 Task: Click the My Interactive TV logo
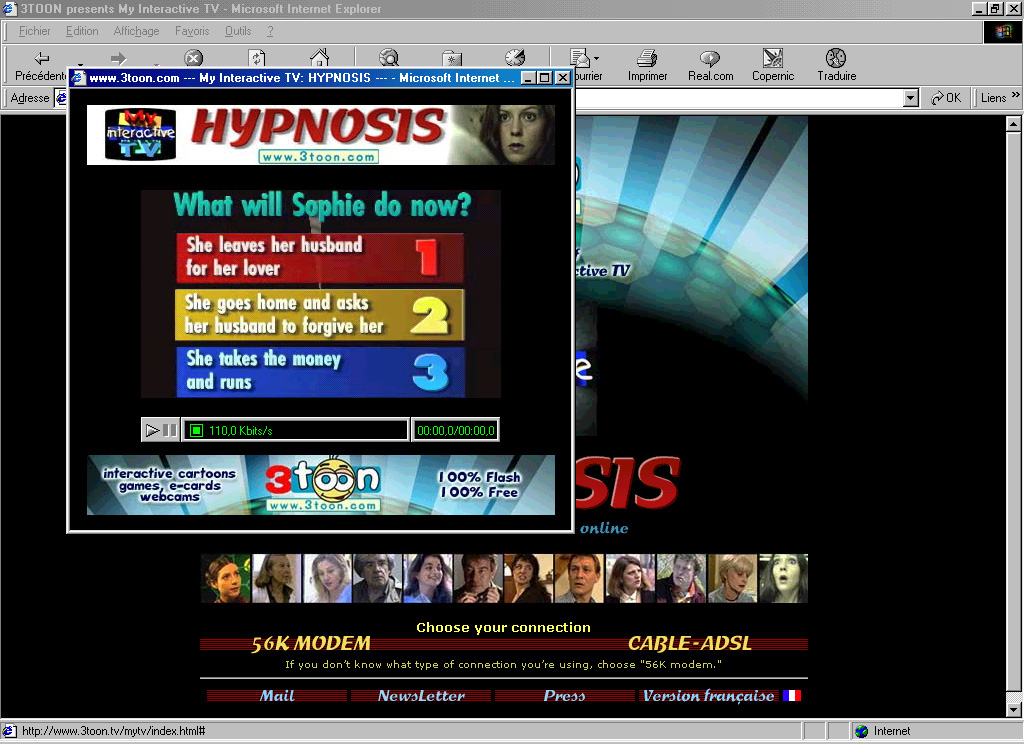click(x=141, y=135)
